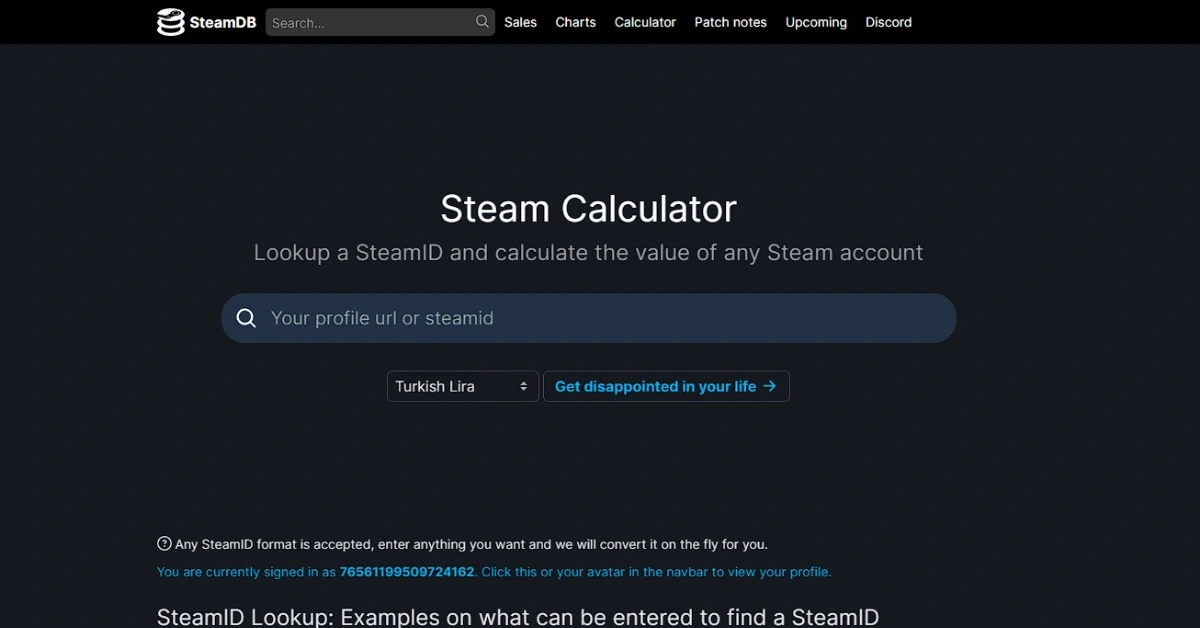Viewport: 1200px width, 628px height.
Task: Click the database stack icon beside SteamDB text
Action: coord(171,21)
